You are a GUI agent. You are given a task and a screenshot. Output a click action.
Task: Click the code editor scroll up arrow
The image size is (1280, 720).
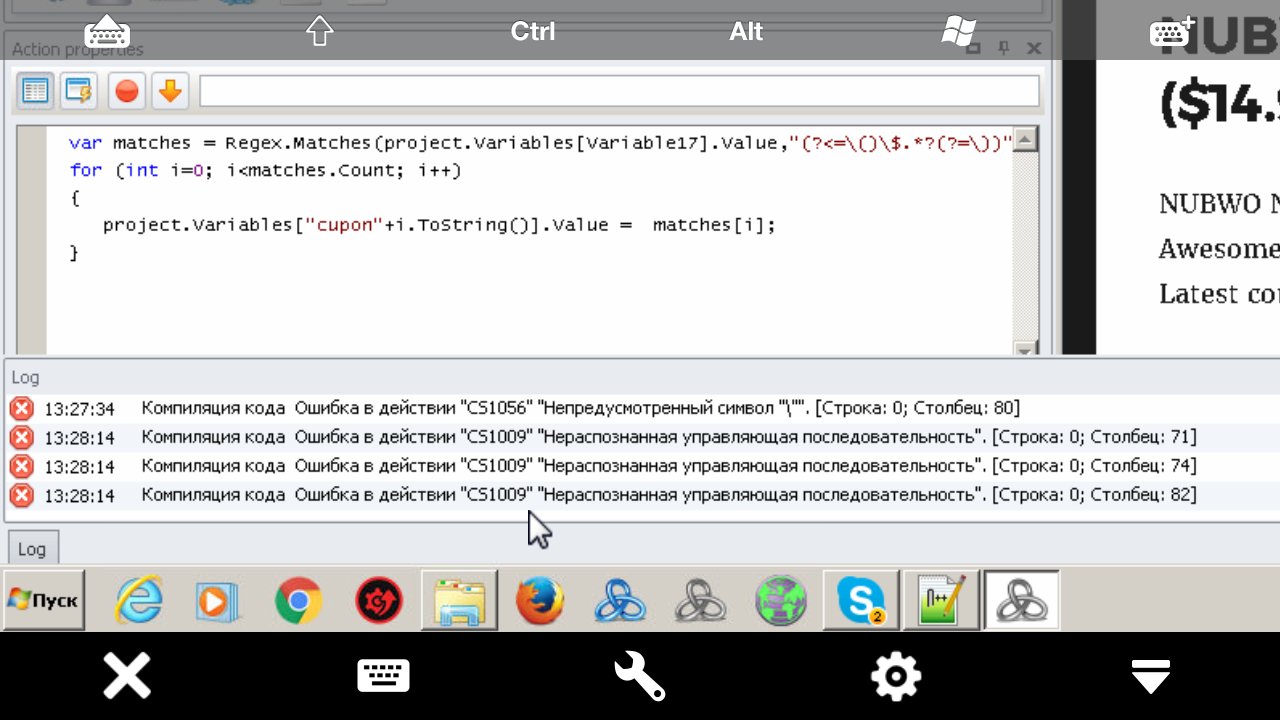[1025, 139]
